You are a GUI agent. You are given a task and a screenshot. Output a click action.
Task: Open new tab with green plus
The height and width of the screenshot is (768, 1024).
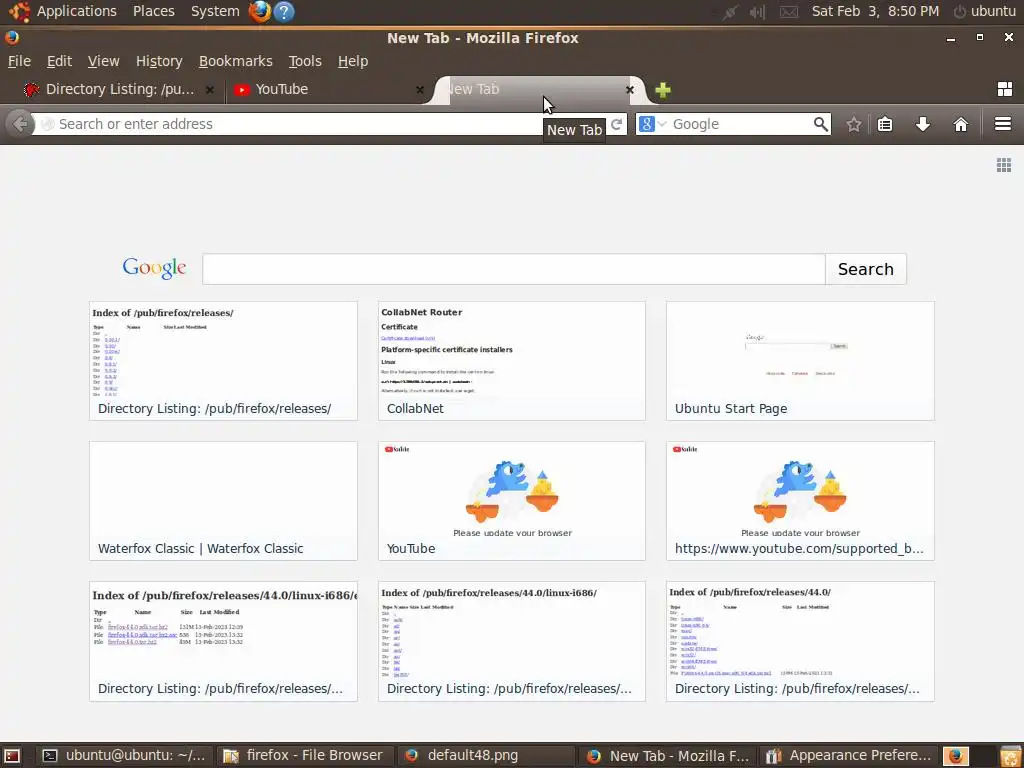coord(663,90)
